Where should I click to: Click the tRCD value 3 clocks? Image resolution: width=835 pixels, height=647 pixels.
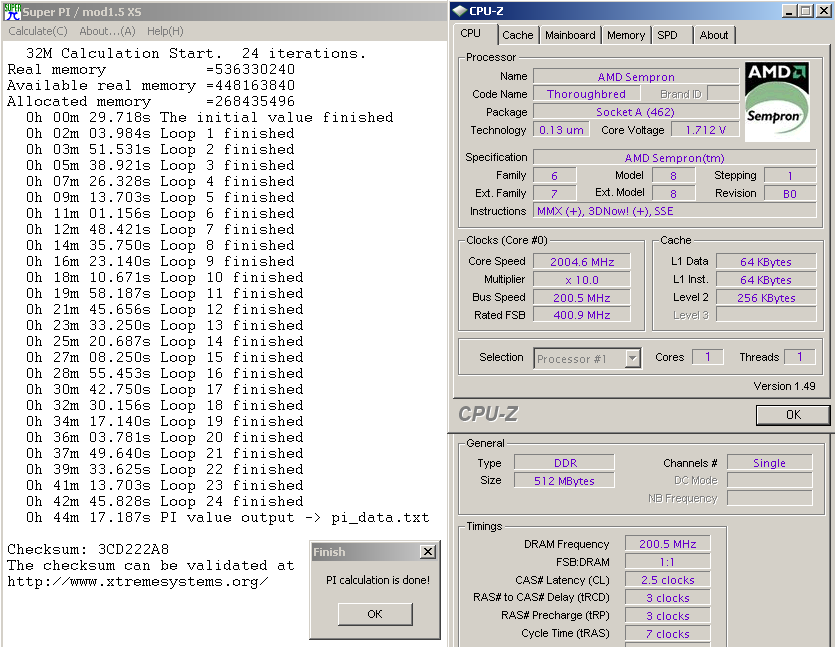coord(667,597)
